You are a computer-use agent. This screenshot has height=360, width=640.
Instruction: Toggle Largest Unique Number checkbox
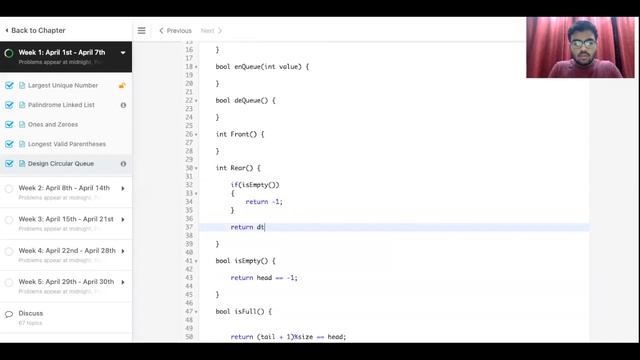coord(9,85)
